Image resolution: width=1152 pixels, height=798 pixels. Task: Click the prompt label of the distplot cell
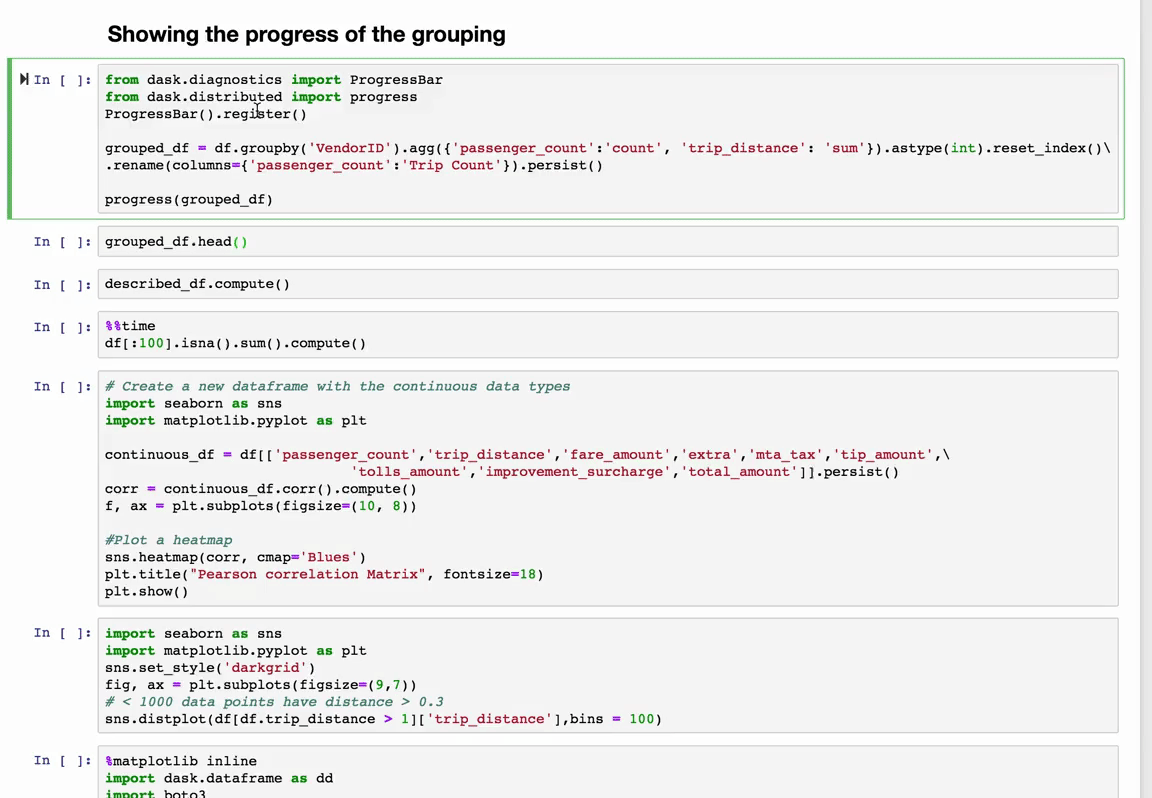(62, 633)
